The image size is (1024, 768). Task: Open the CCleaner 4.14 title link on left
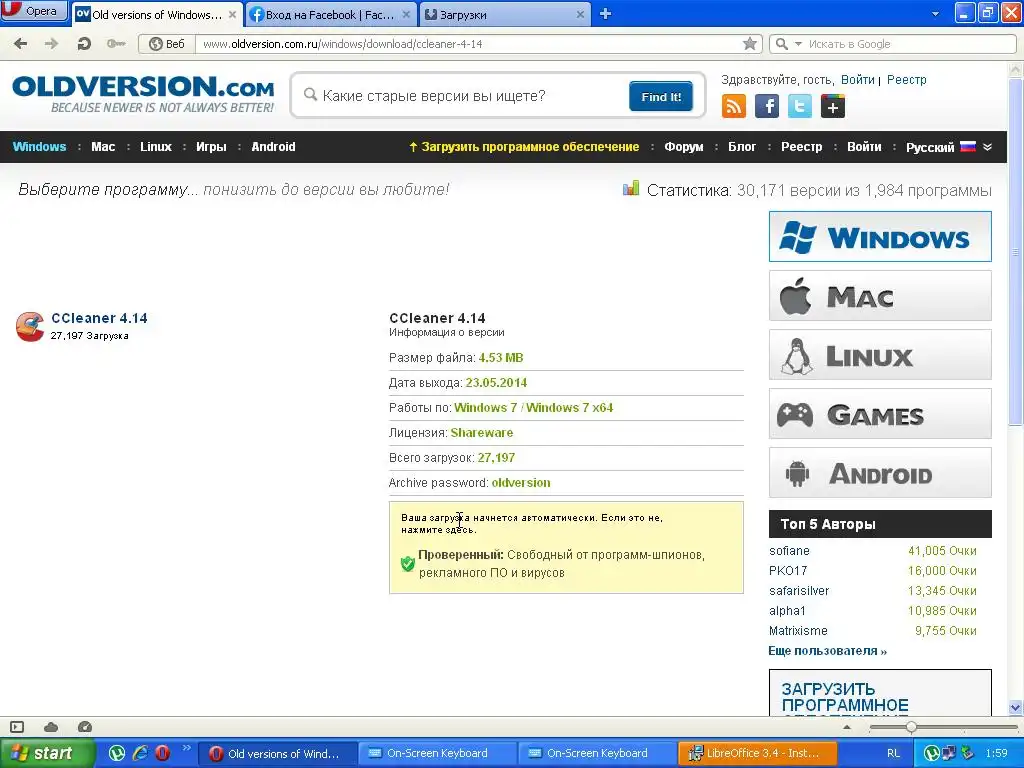point(99,318)
